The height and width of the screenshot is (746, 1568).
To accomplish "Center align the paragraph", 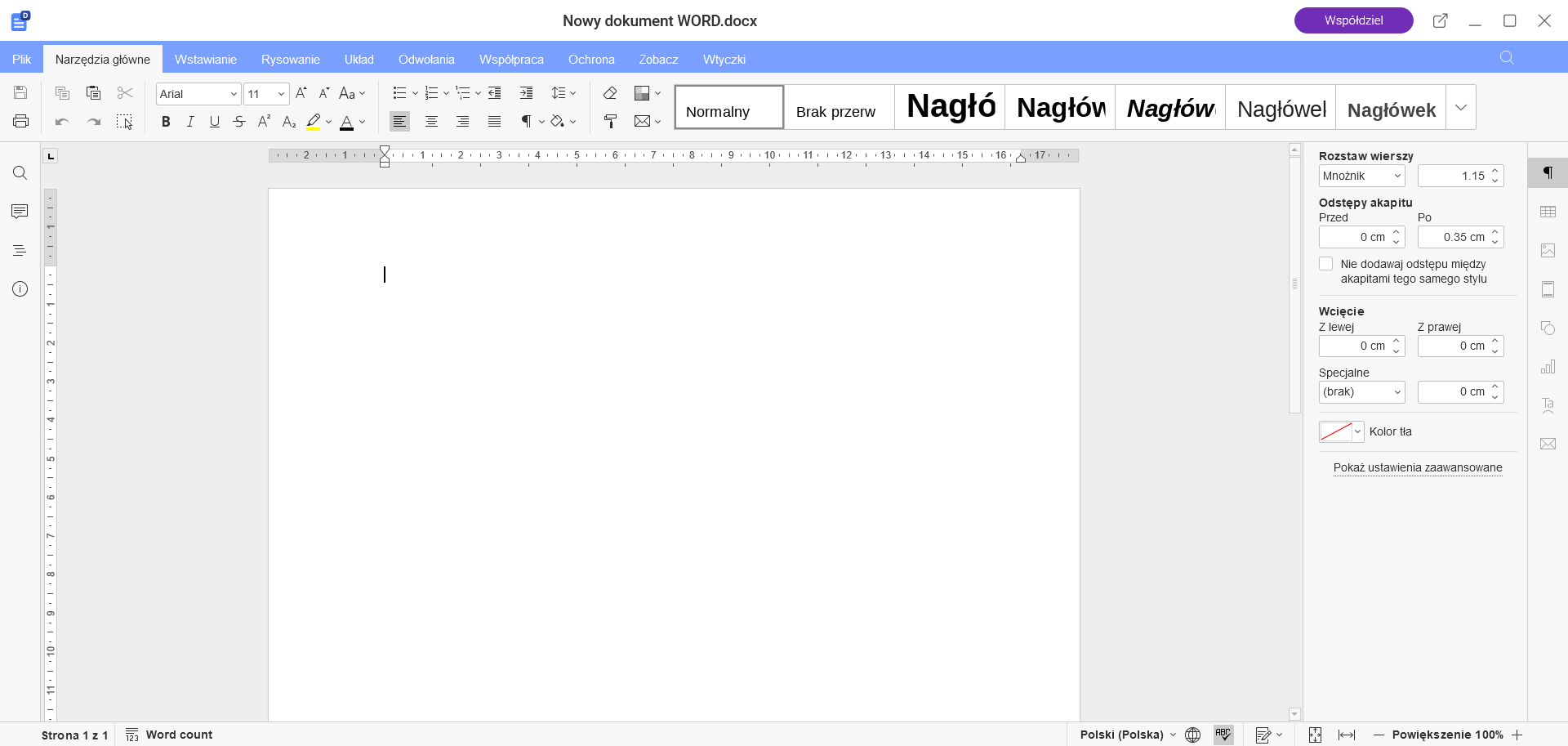I will tap(431, 122).
